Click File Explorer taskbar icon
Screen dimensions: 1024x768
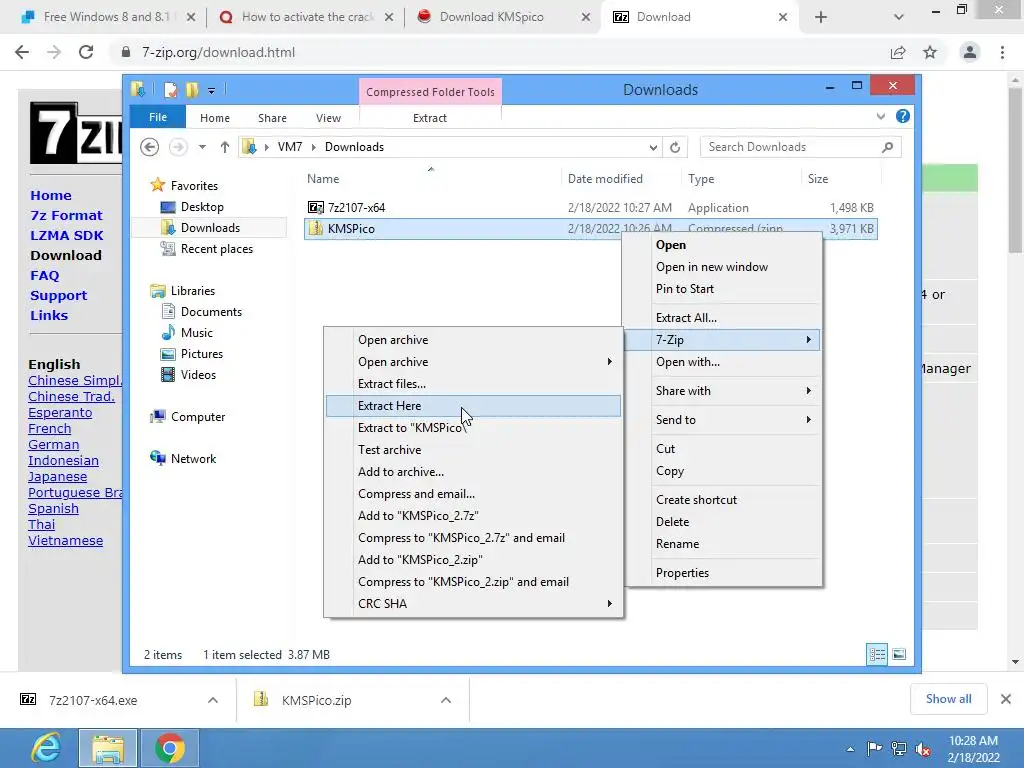pyautogui.click(x=108, y=748)
